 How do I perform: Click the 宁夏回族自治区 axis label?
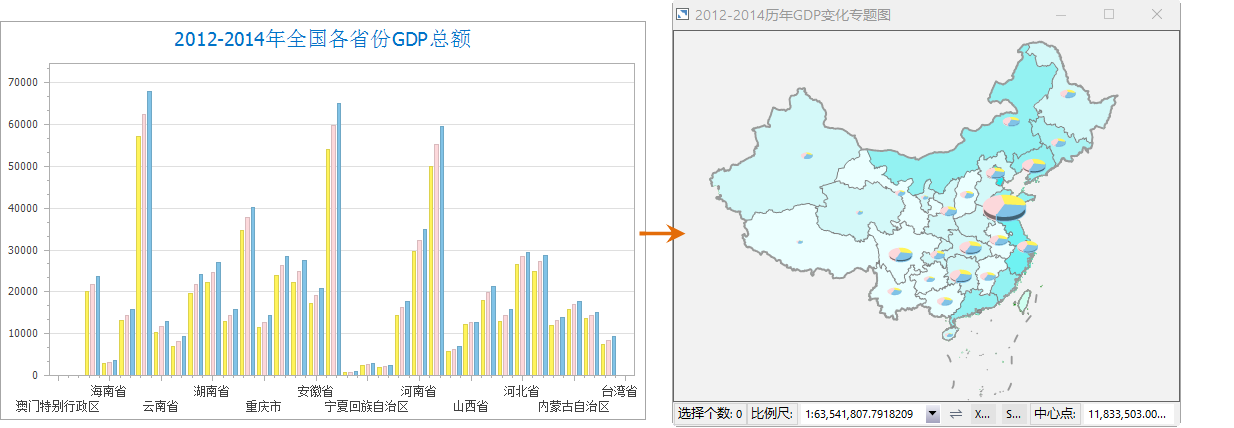[x=367, y=407]
